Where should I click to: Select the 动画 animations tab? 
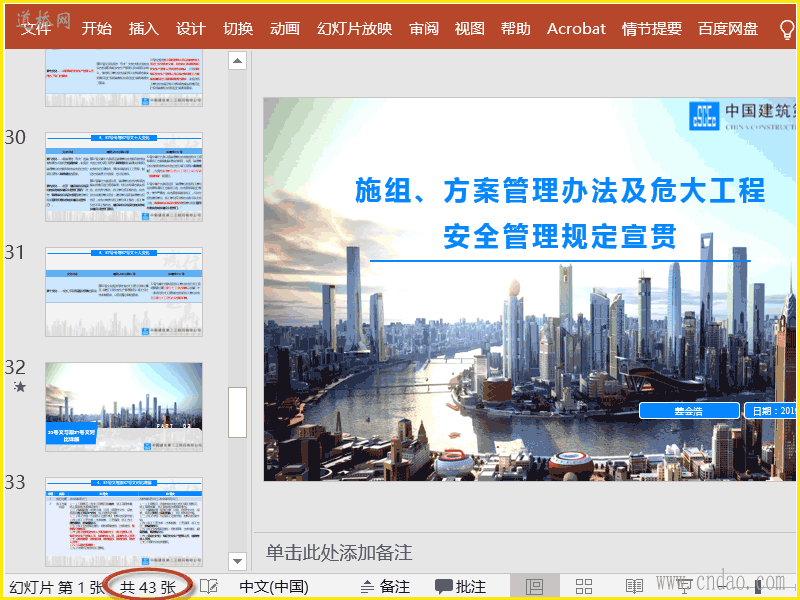tap(285, 29)
